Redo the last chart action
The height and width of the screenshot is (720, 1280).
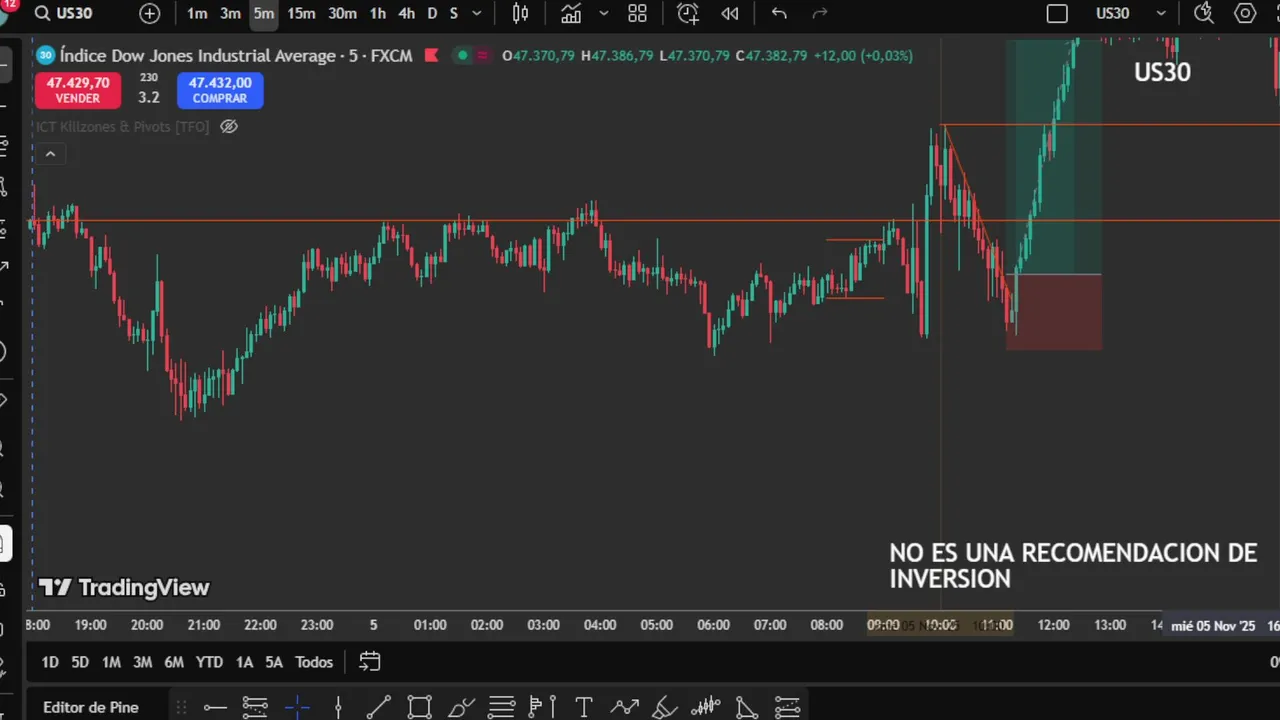[x=820, y=13]
